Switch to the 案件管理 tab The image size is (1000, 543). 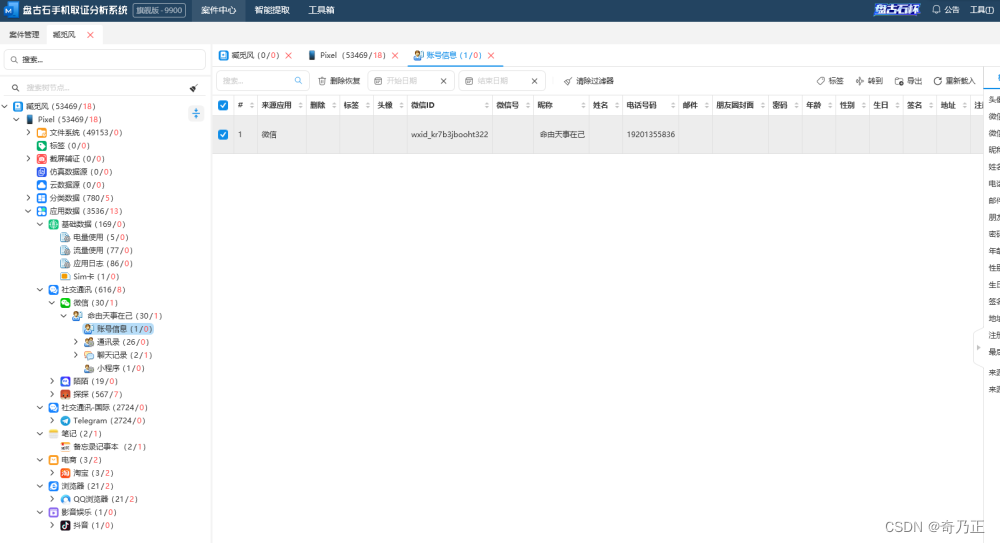point(24,34)
